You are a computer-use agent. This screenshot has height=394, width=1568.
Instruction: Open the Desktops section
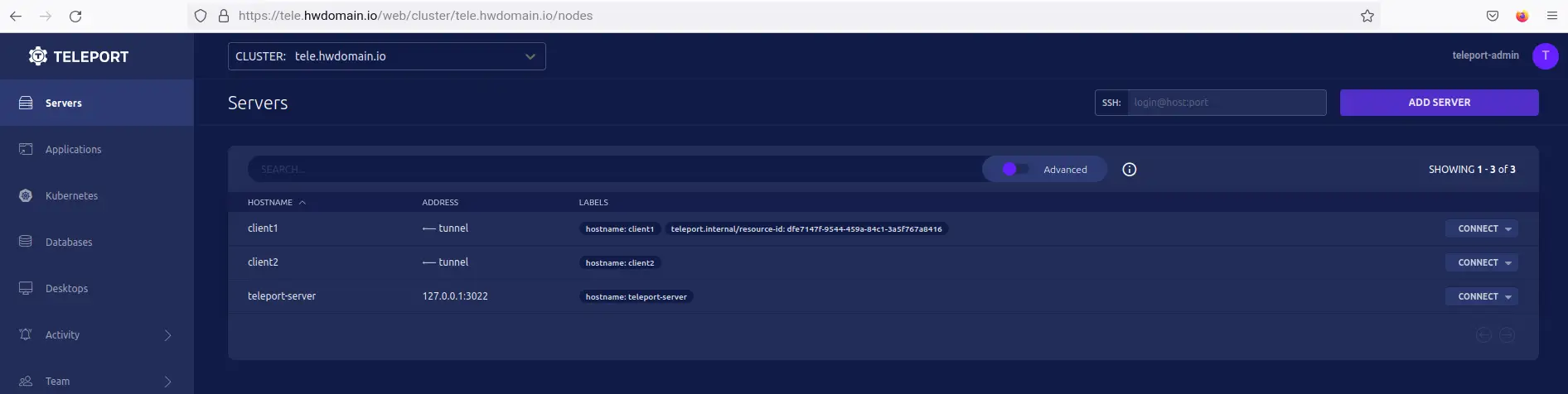(x=97, y=288)
